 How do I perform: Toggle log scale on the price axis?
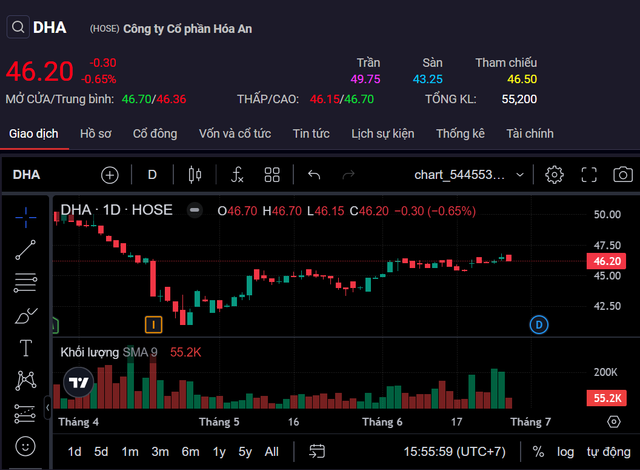(566, 451)
